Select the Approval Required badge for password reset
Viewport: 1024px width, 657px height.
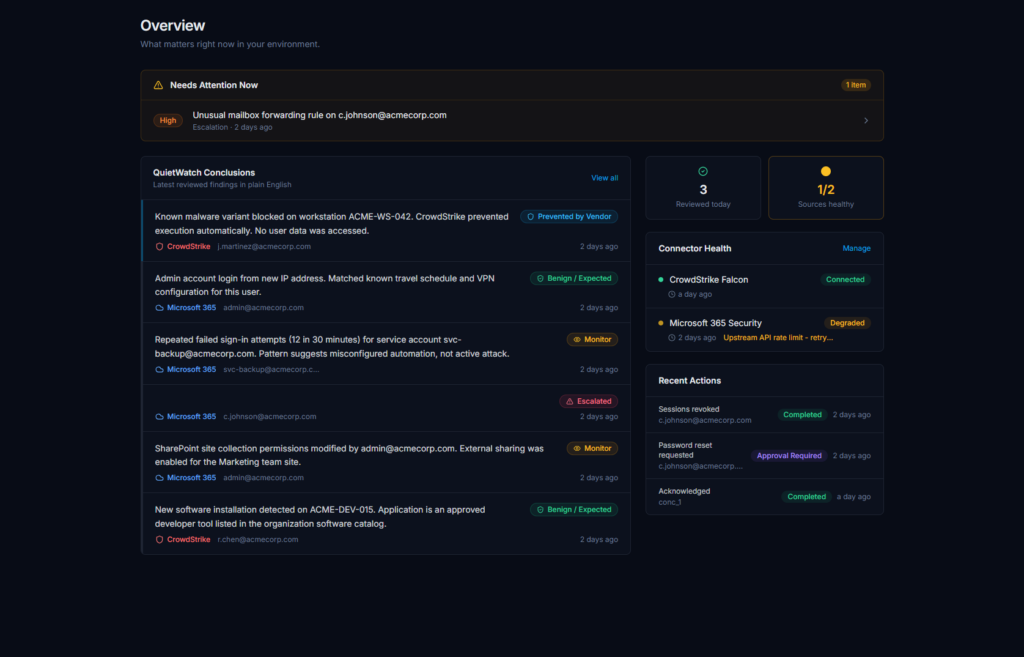point(789,456)
